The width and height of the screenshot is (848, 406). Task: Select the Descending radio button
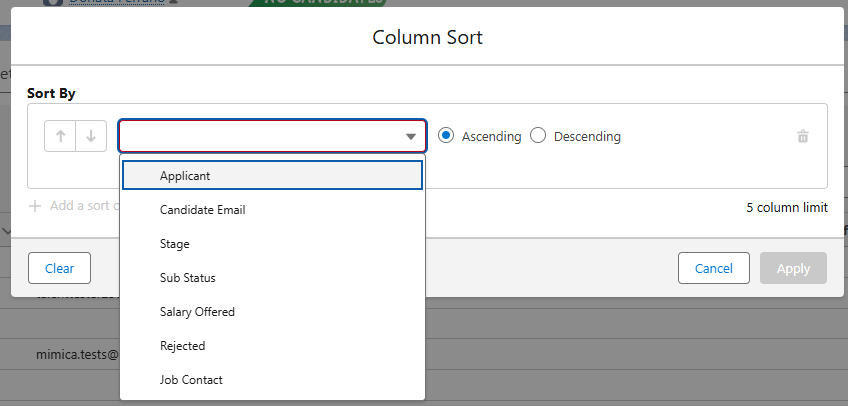tap(538, 136)
